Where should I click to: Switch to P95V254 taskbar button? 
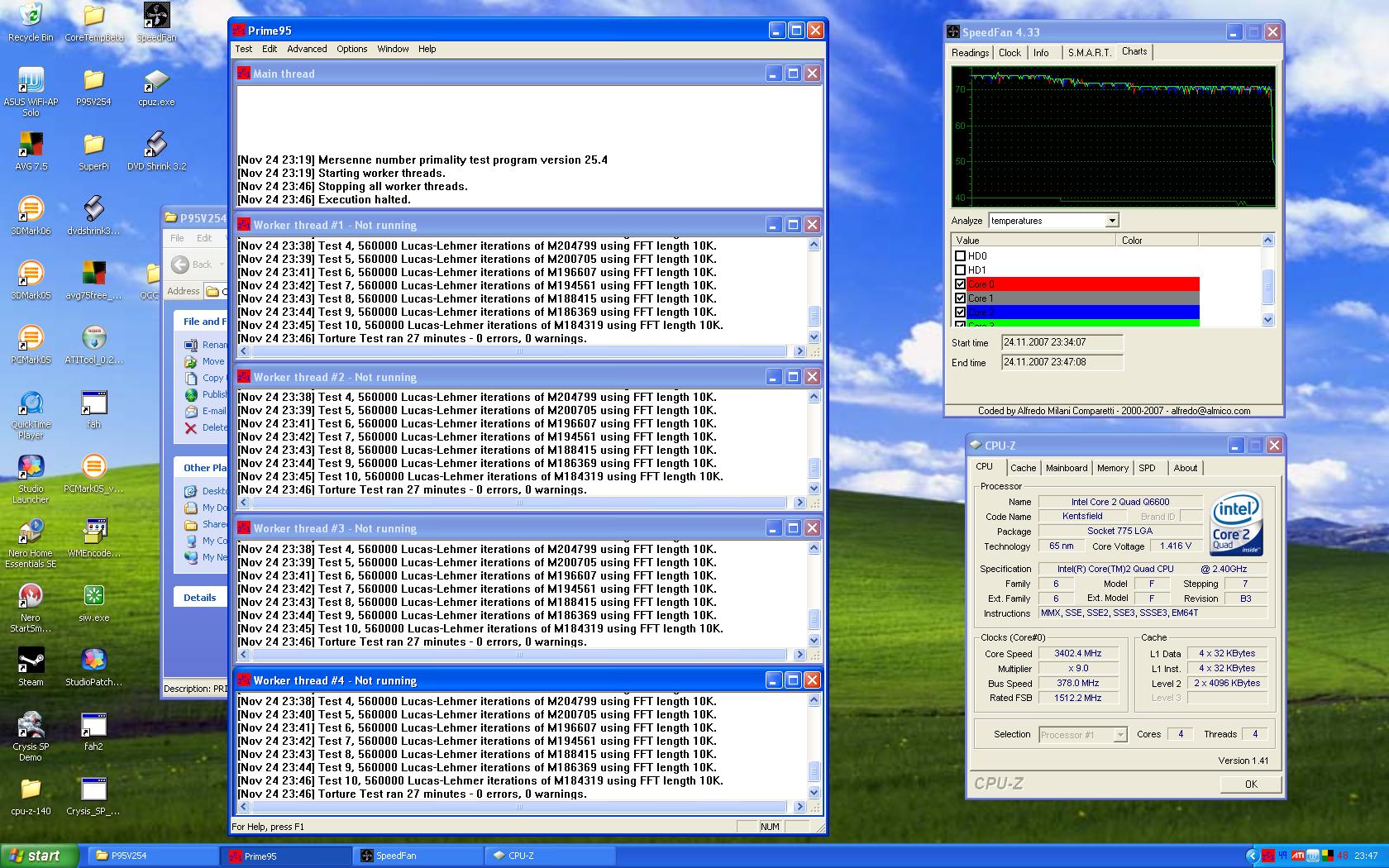coord(151,856)
